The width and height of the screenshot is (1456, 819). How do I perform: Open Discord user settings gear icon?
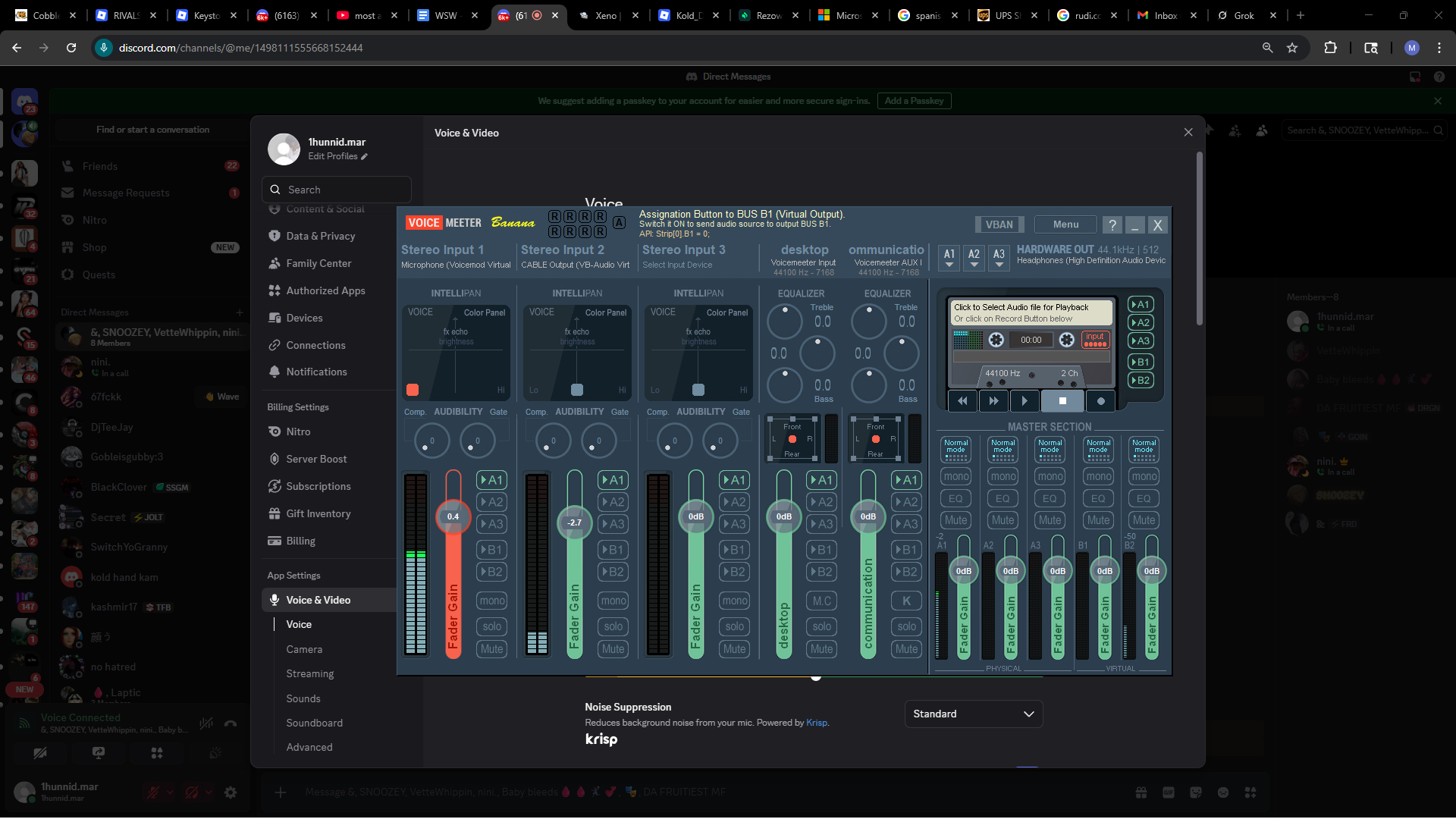[x=231, y=792]
